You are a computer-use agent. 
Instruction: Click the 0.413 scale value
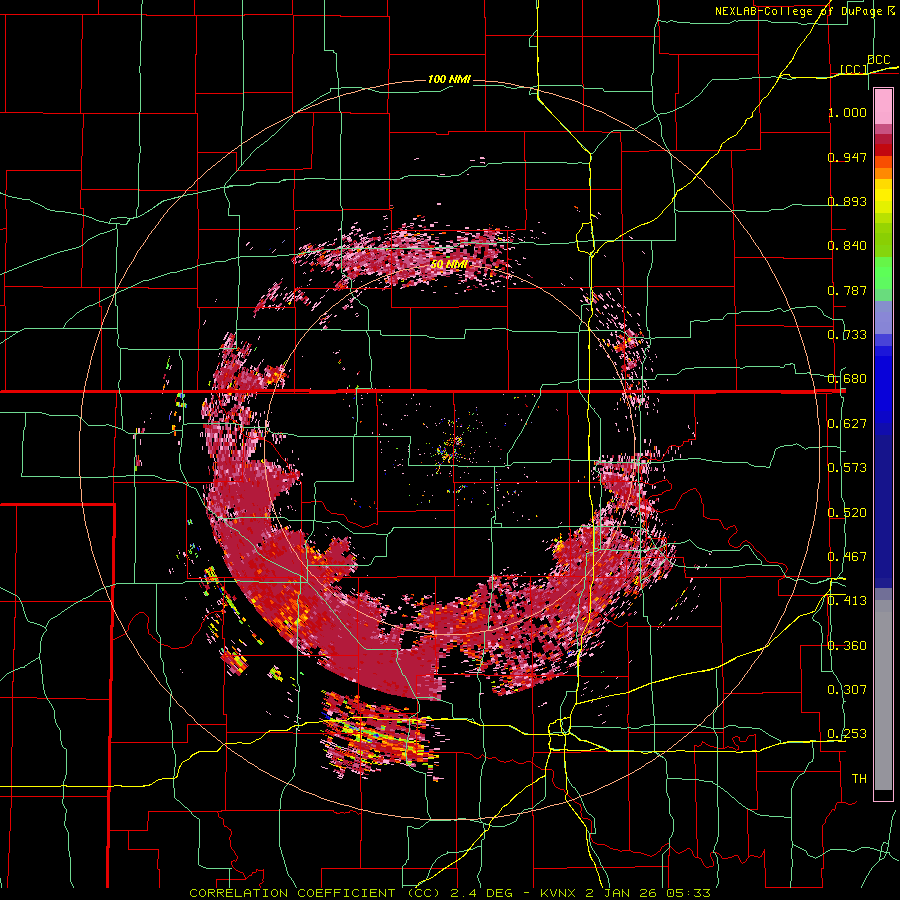click(x=847, y=601)
